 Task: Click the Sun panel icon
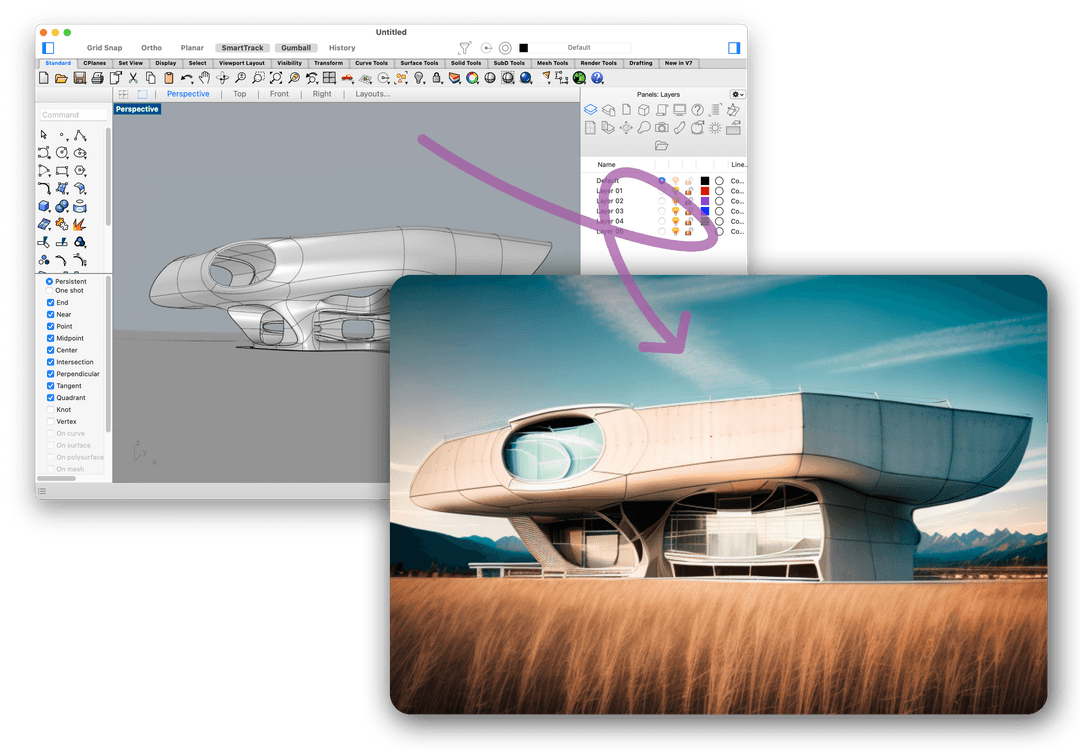tap(715, 128)
